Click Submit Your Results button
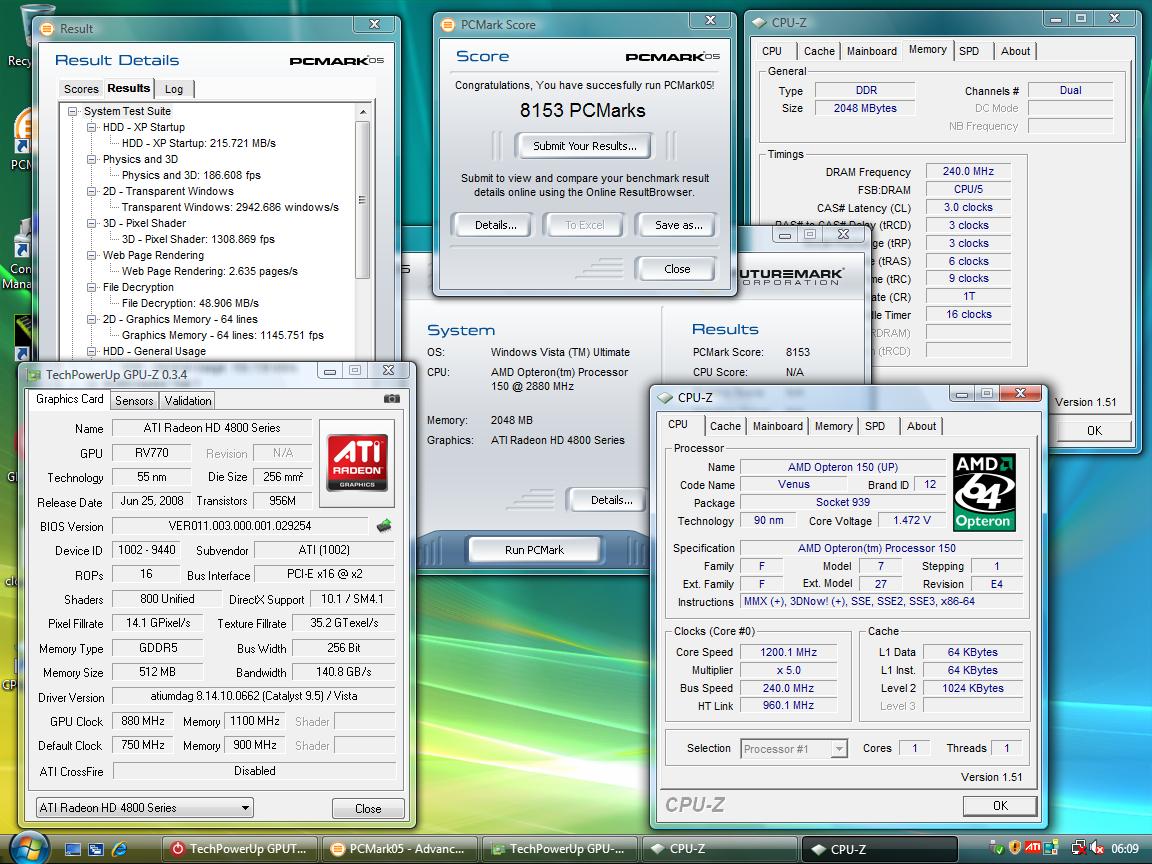Viewport: 1152px width, 864px height. pos(585,145)
